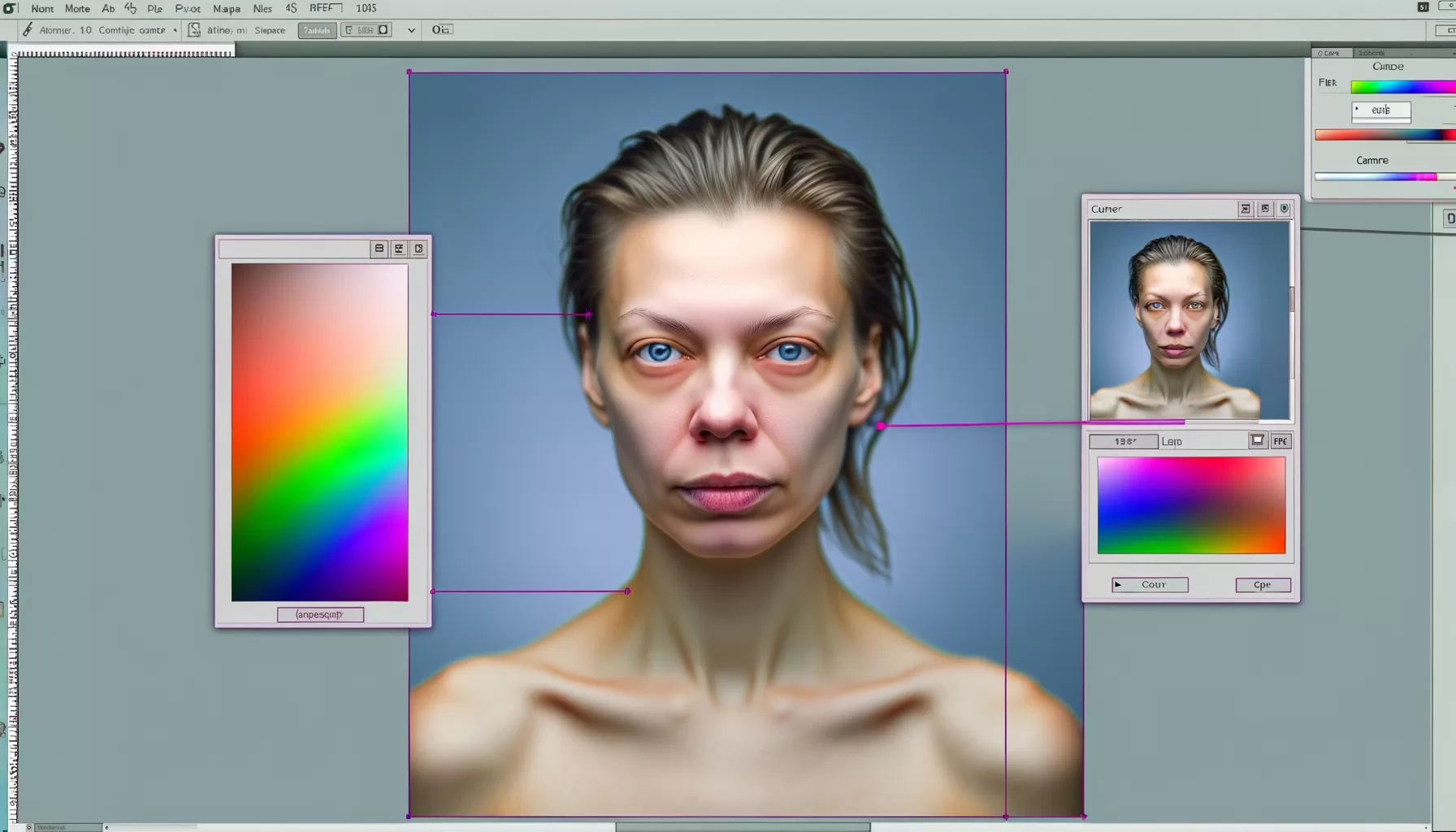Click the toggle button group beside Tahlials
Screen dimensions: 1456x832
[366, 30]
